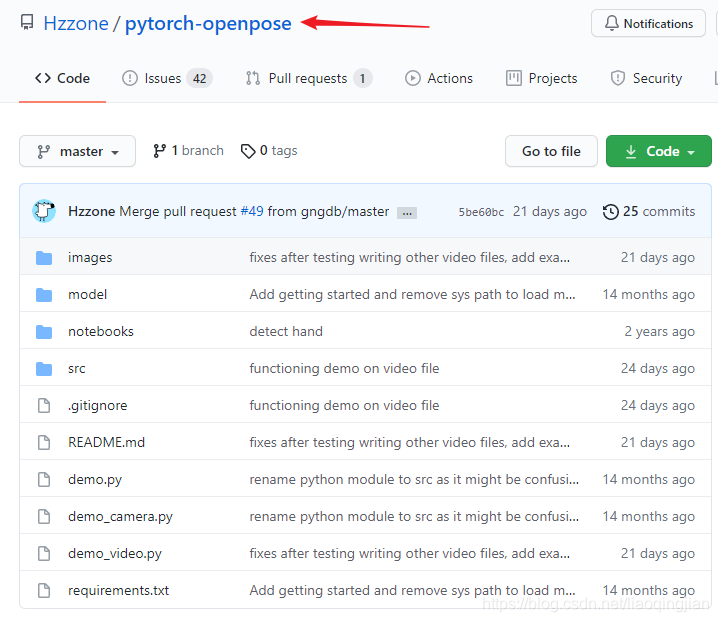The width and height of the screenshot is (718, 622).
Task: Open demo.py row 'rename python module' commit message
Action: [x=414, y=480]
